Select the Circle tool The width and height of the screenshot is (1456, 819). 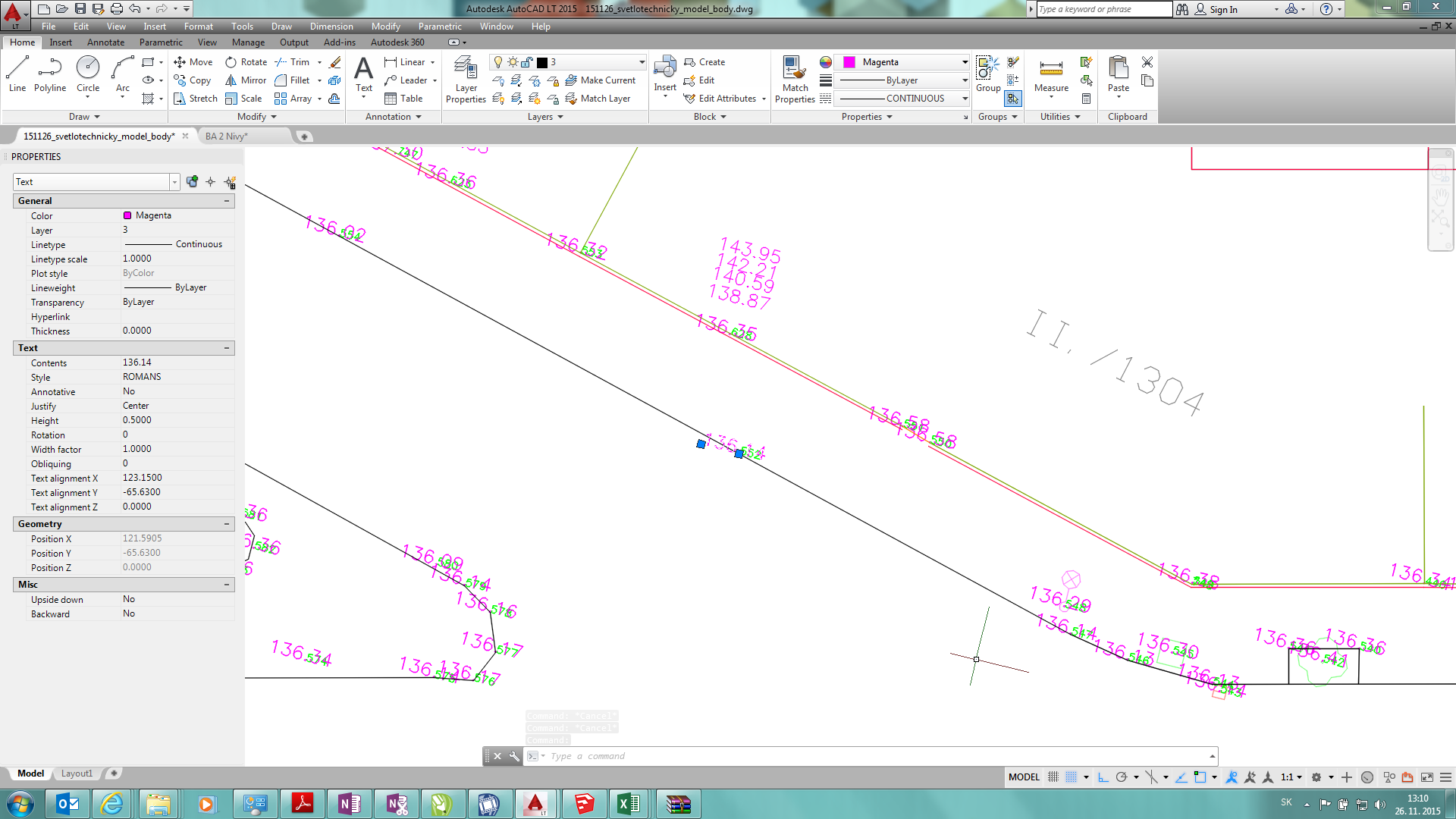88,74
